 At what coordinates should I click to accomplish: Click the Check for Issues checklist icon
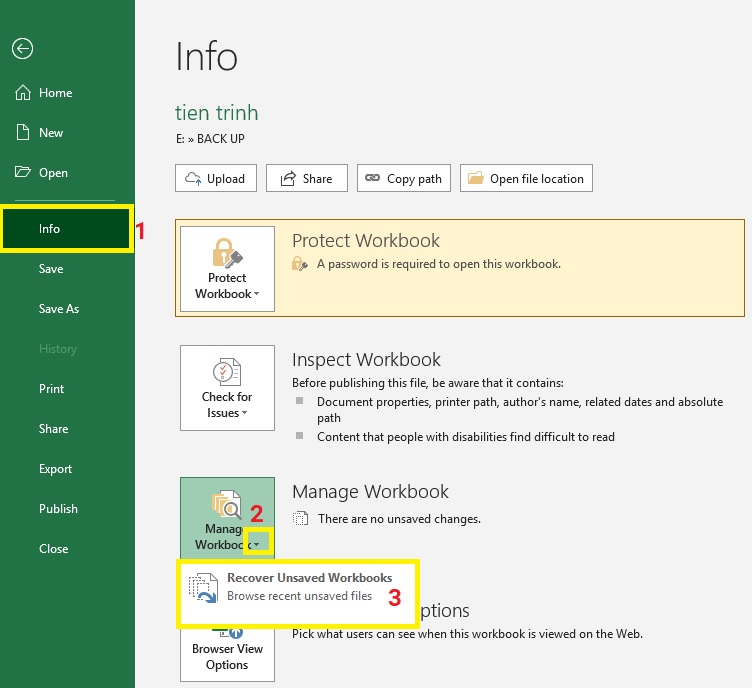[x=227, y=372]
